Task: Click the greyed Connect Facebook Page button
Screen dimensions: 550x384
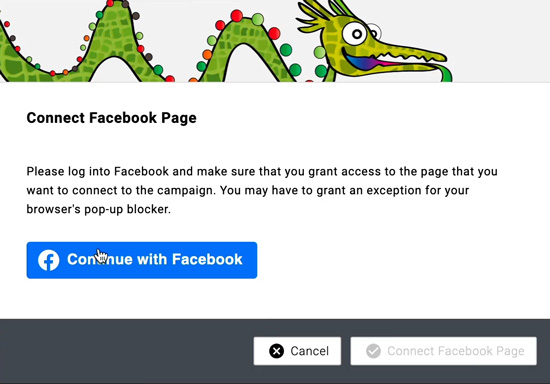Action: tap(443, 351)
